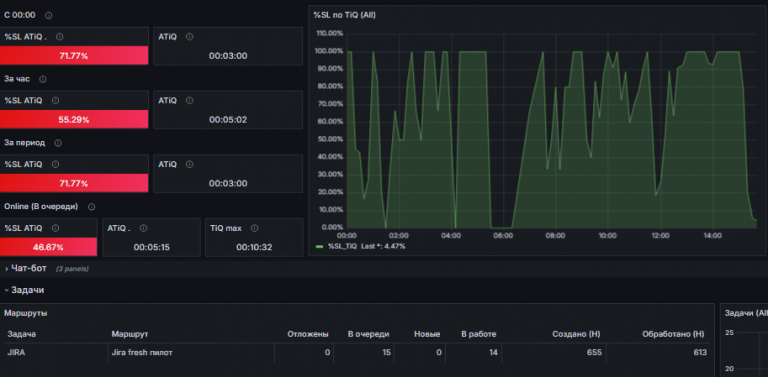Click the 06:00 x-axis time label
The height and width of the screenshot is (377, 768).
(x=503, y=236)
